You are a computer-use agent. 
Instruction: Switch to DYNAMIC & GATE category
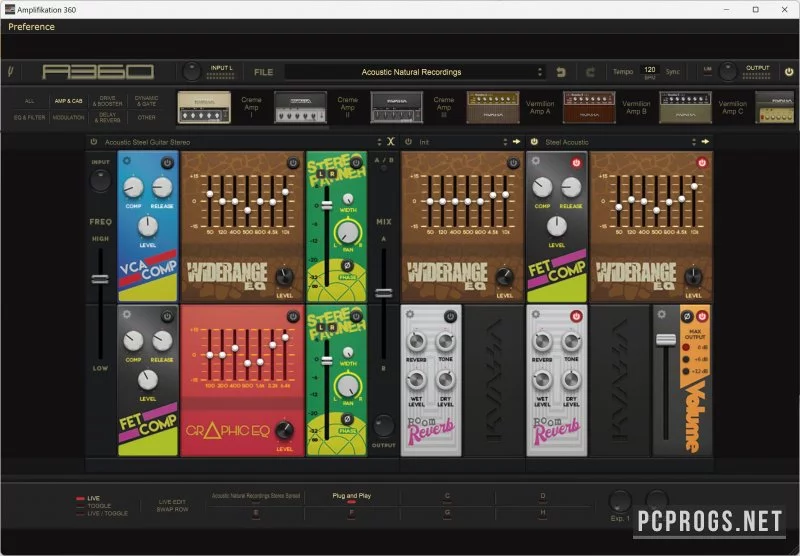(146, 101)
